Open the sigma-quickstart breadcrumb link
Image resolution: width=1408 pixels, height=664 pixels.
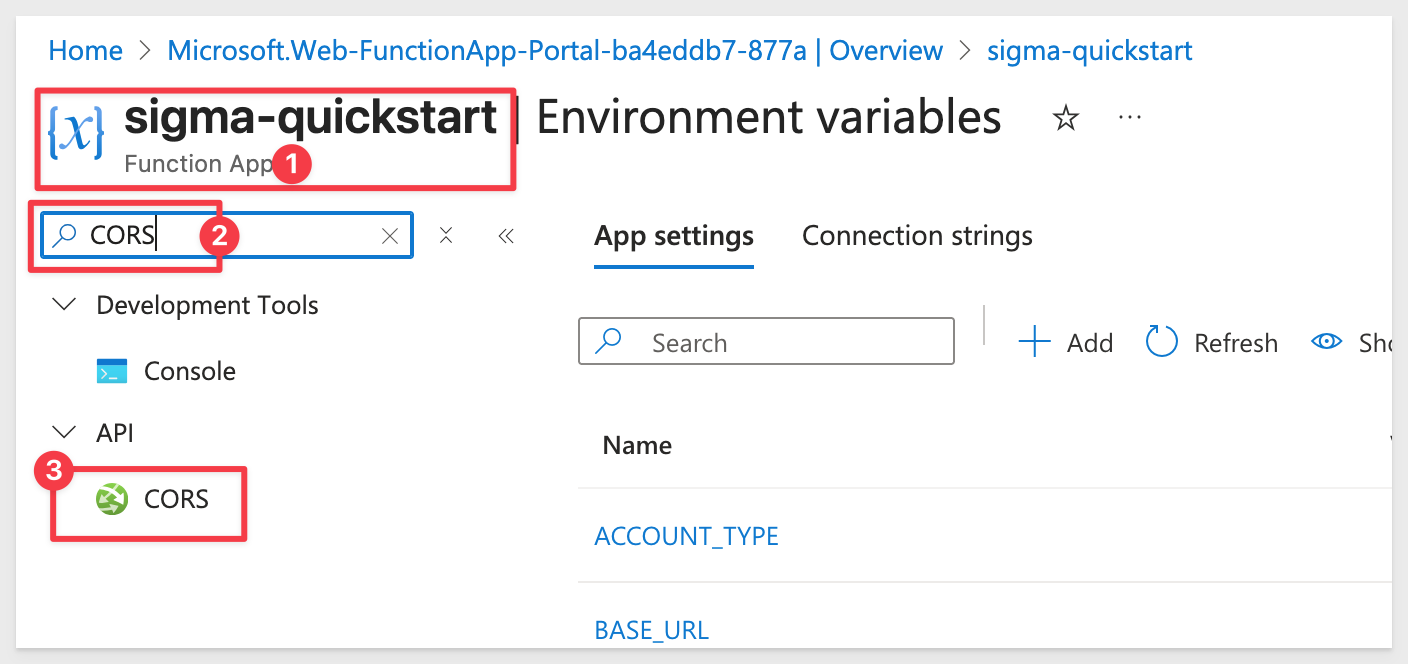[x=1090, y=51]
